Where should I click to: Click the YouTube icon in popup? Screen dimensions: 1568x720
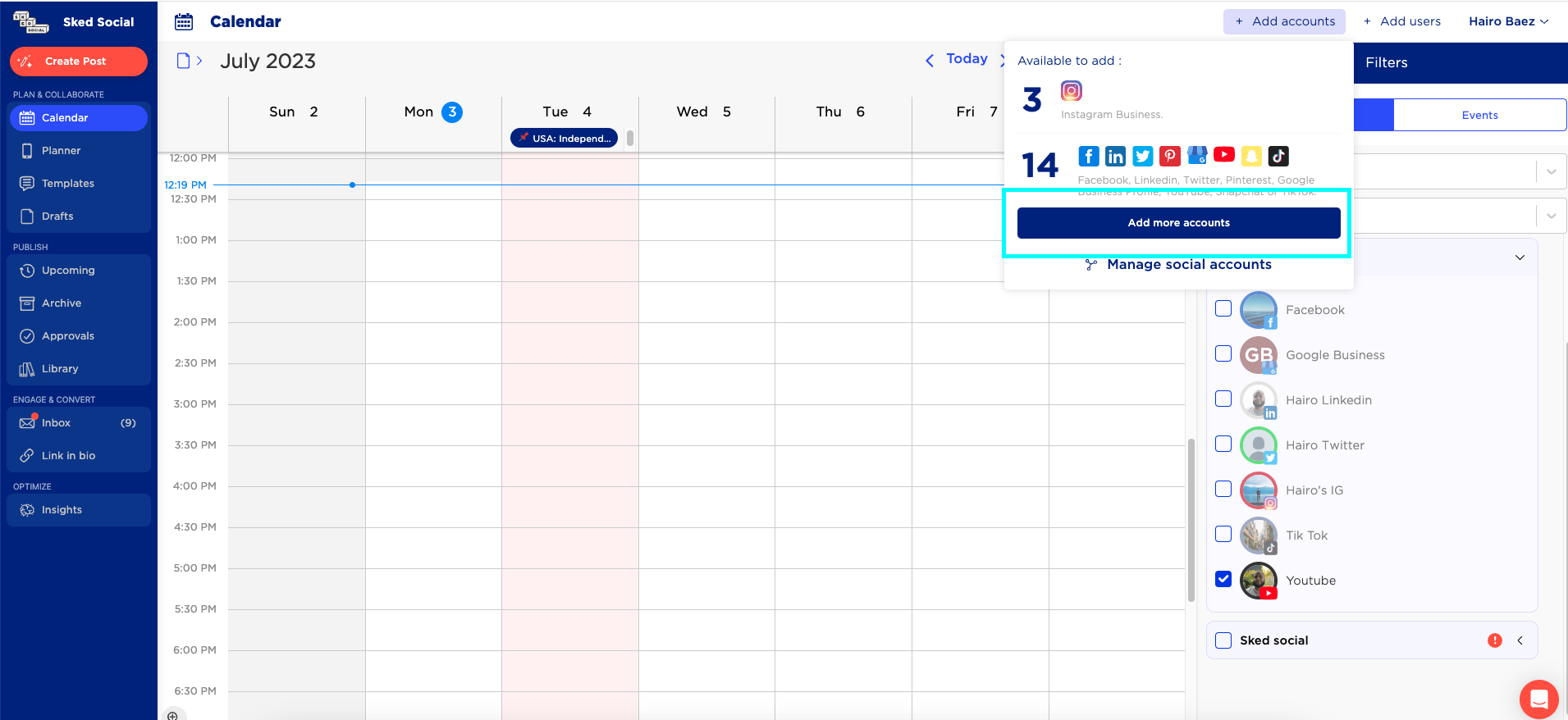tap(1224, 154)
